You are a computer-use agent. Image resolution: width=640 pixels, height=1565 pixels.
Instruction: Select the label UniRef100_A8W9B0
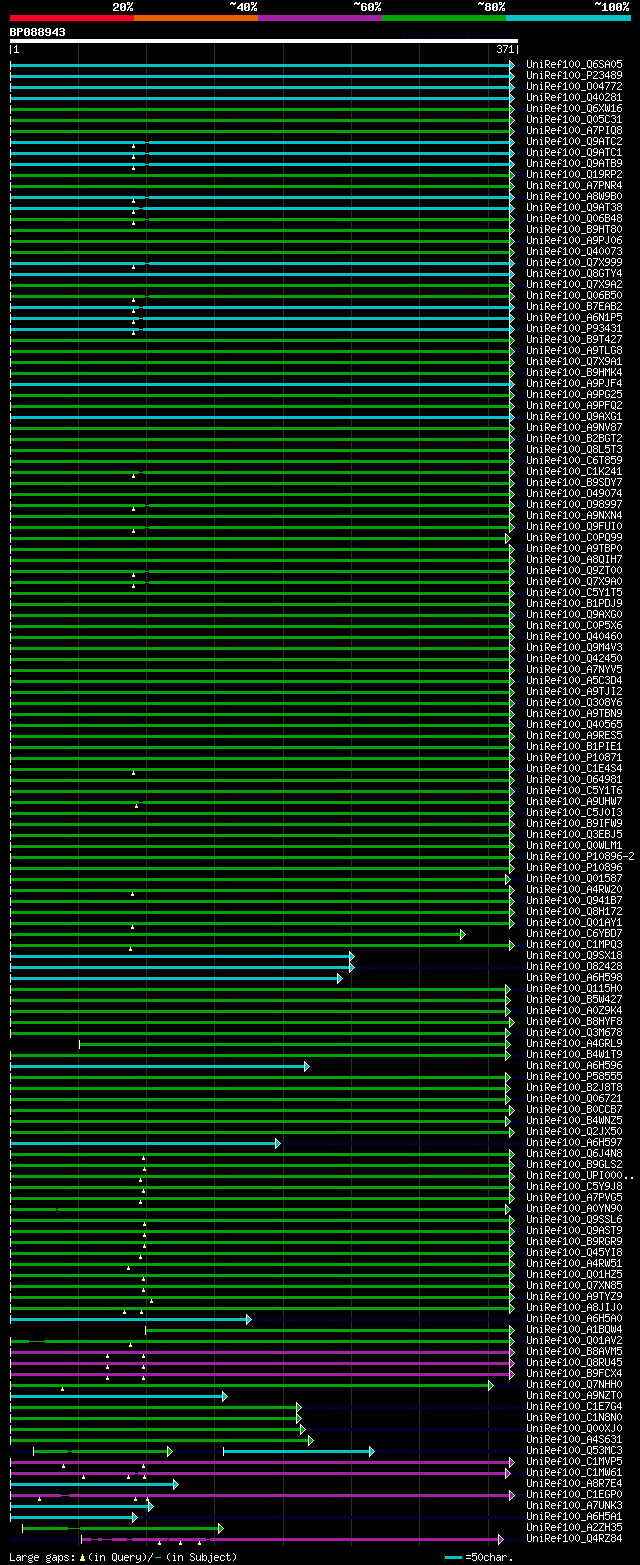[573, 196]
